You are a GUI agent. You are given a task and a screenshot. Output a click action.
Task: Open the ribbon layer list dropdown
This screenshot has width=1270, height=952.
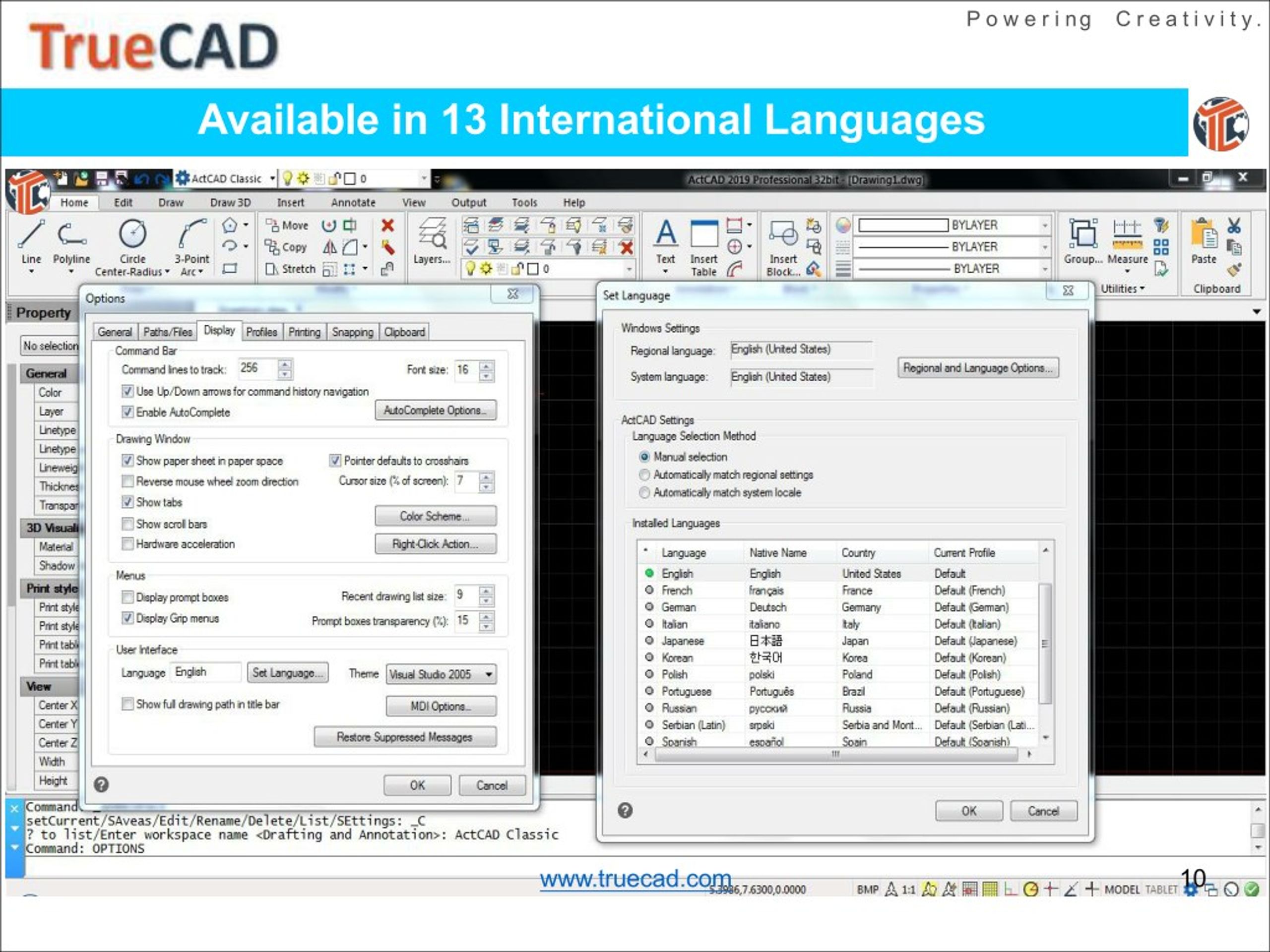pyautogui.click(x=629, y=269)
